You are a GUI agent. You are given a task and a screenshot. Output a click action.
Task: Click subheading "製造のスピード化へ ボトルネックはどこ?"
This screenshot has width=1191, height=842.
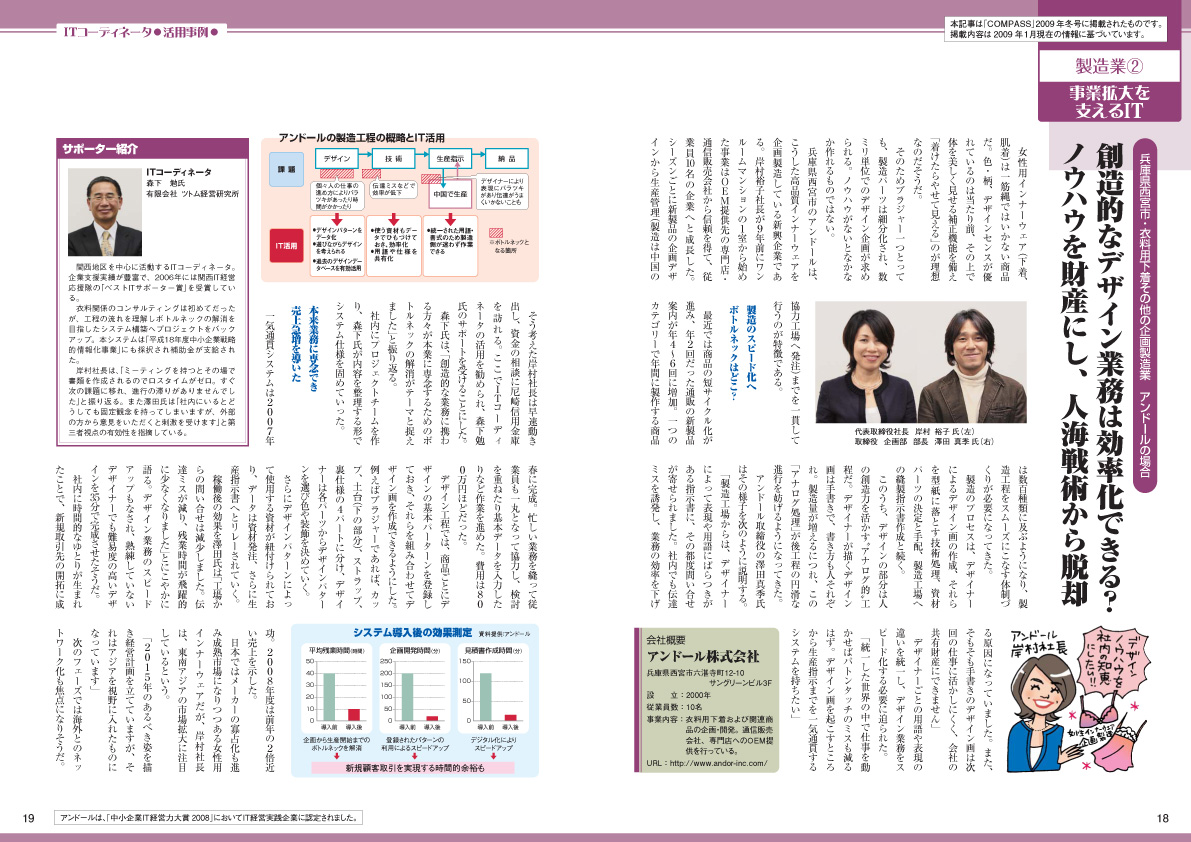[741, 352]
